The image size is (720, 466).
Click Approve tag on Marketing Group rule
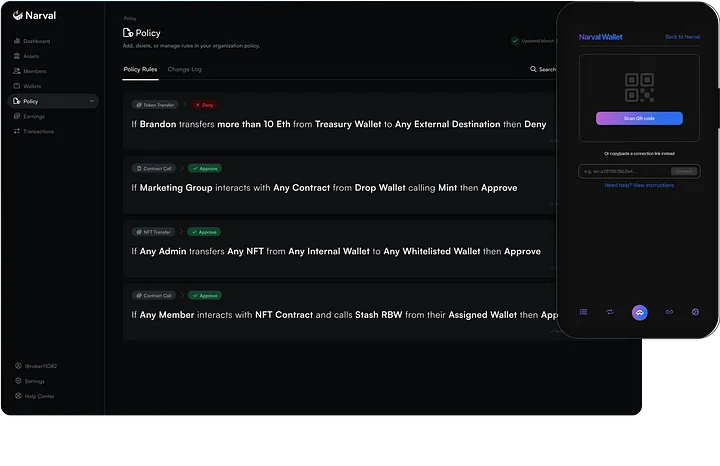(x=205, y=168)
